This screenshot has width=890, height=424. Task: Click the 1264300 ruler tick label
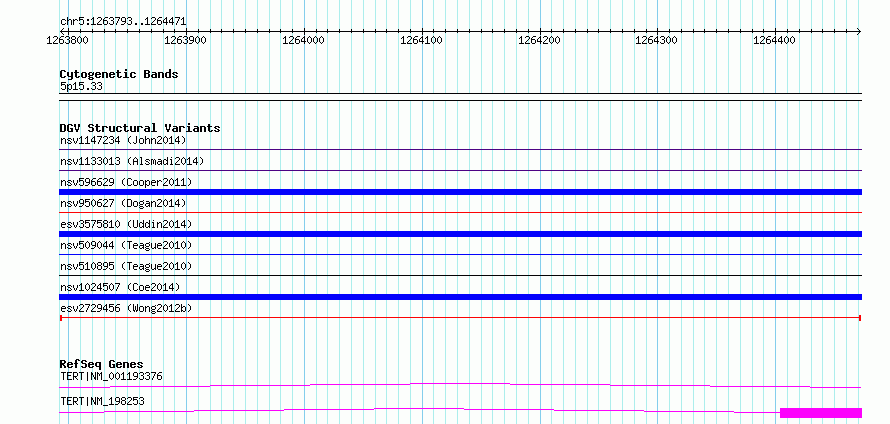(657, 40)
